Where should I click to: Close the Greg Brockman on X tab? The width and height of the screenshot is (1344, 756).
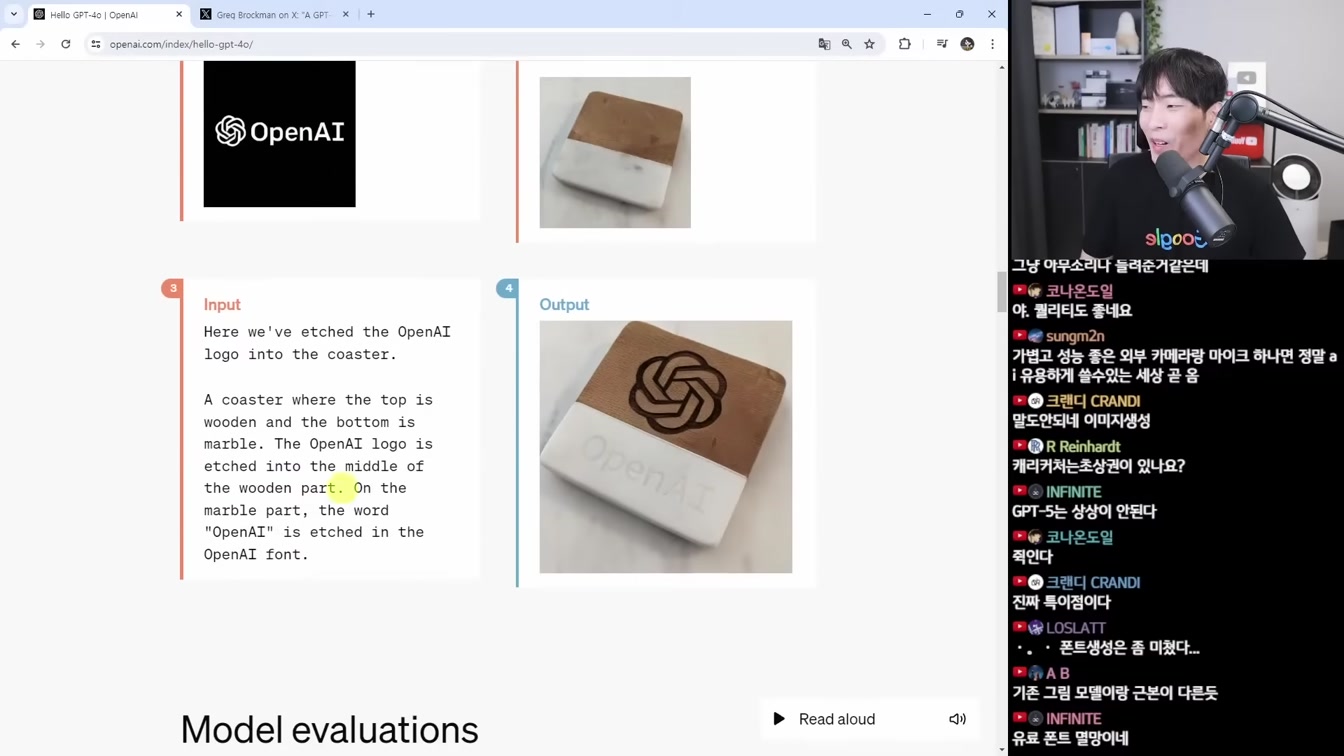pyautogui.click(x=346, y=14)
